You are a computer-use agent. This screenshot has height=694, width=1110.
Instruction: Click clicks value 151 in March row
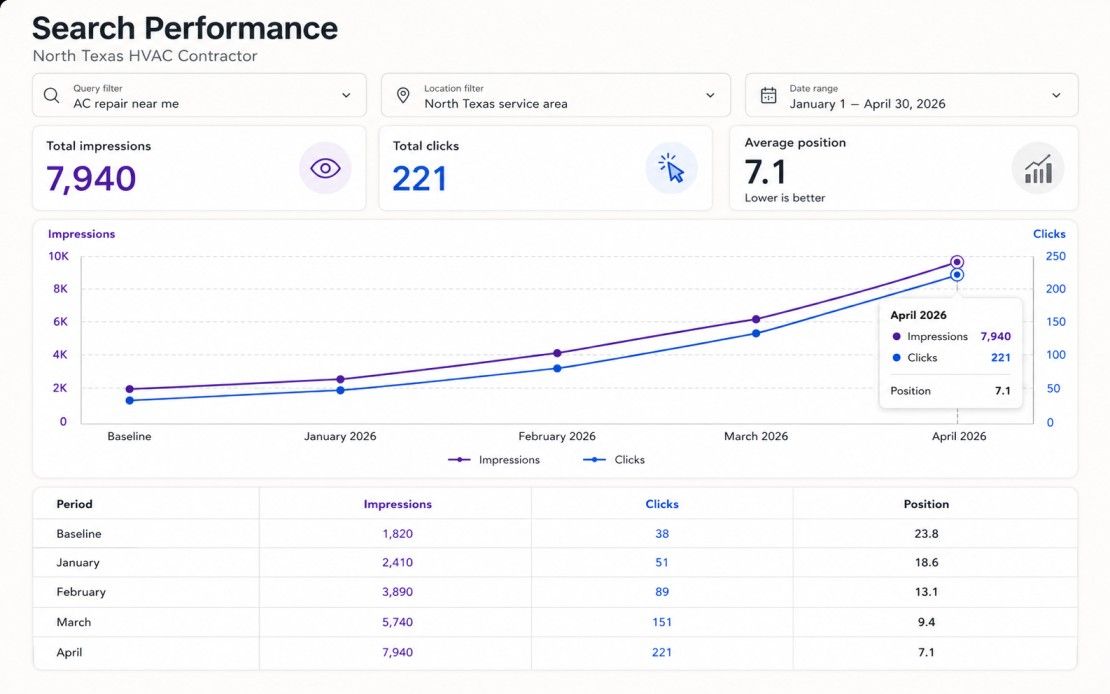662,622
